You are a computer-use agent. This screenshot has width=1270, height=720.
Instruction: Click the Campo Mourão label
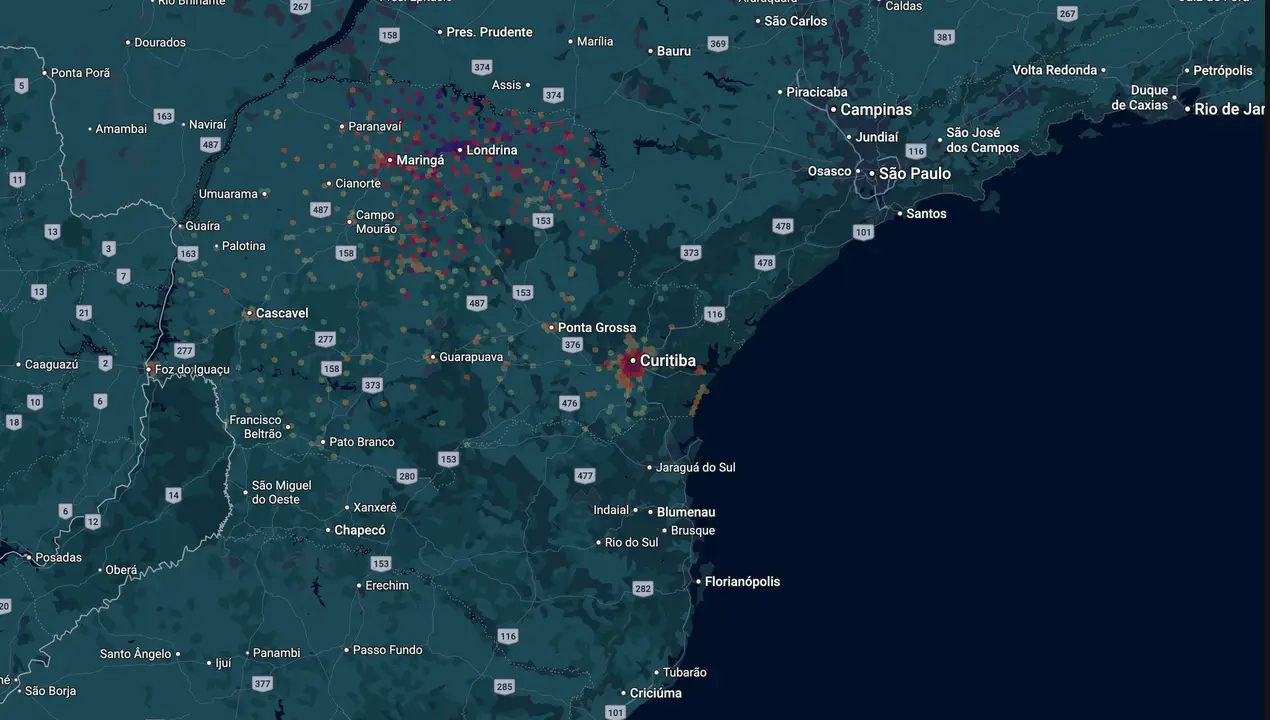tap(376, 222)
